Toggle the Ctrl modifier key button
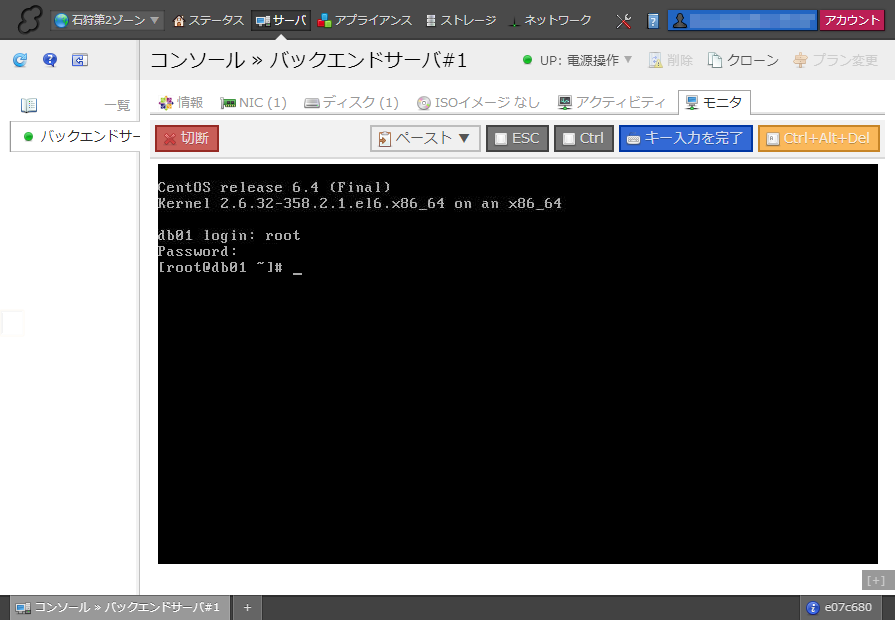This screenshot has width=895, height=620. pos(584,138)
